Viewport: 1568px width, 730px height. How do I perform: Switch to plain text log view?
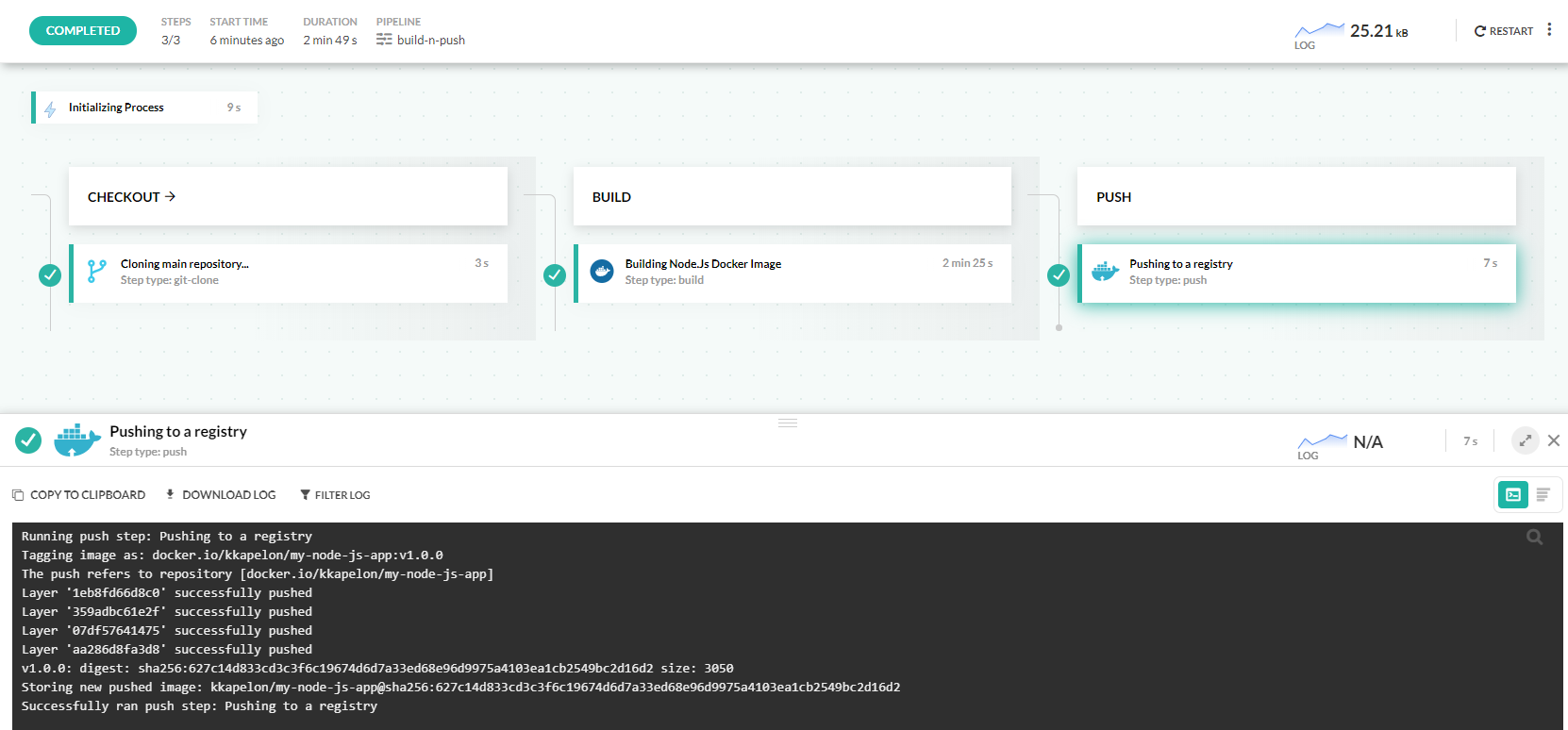(1543, 495)
